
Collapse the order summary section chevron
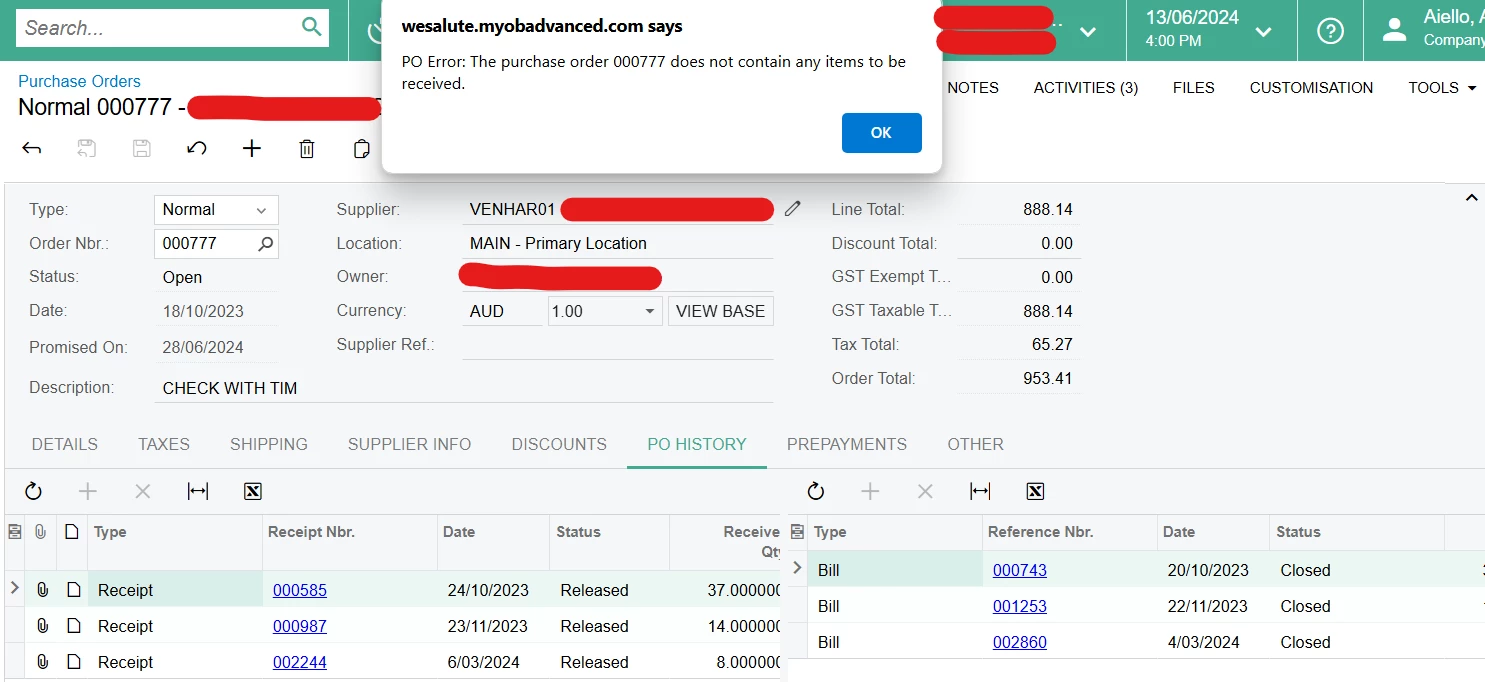pyautogui.click(x=1472, y=197)
